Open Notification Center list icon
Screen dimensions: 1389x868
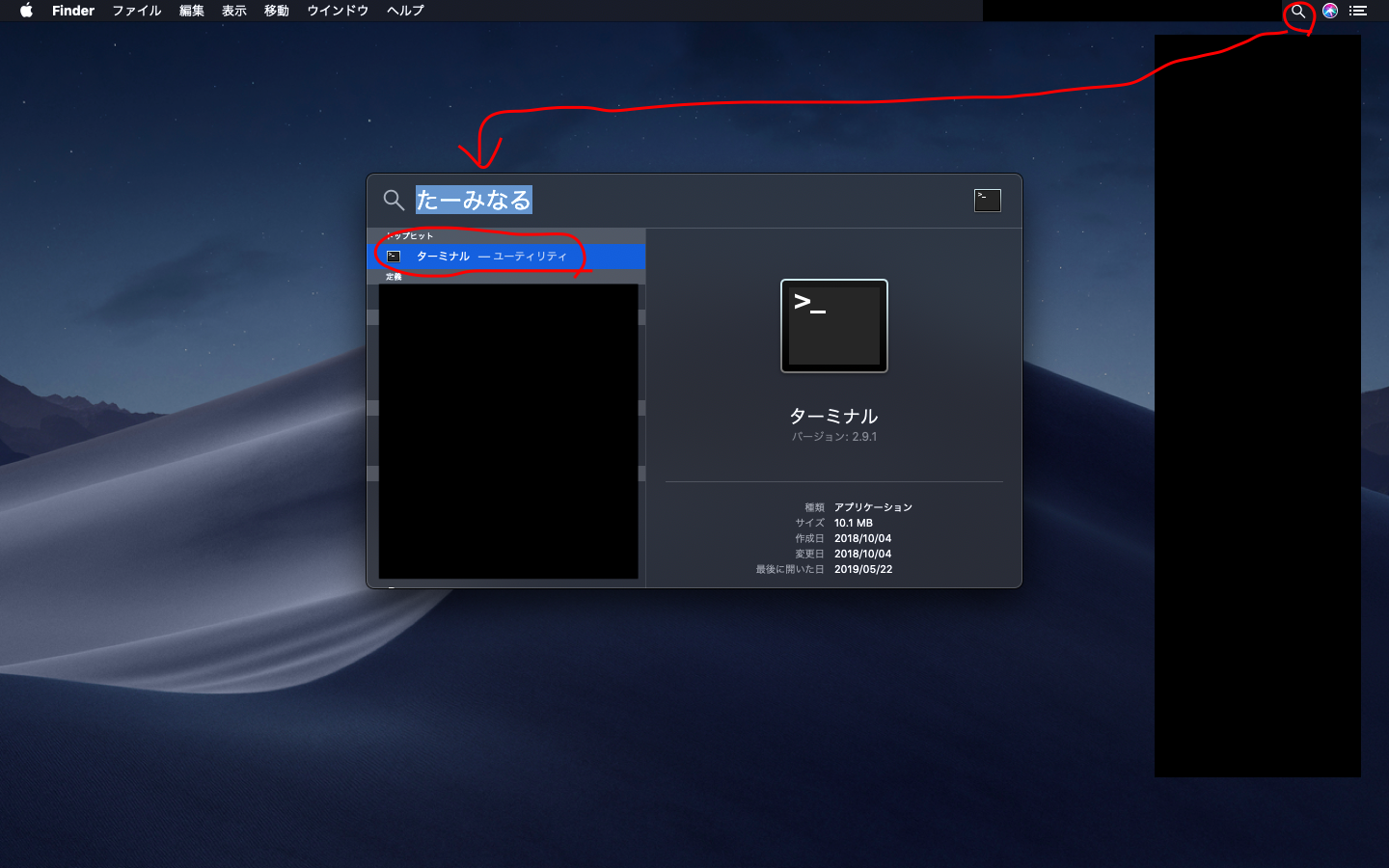pos(1358,11)
